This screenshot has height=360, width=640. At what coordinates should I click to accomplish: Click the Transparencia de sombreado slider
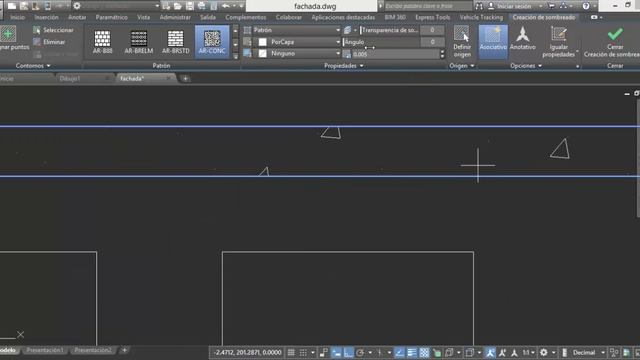pyautogui.click(x=390, y=30)
